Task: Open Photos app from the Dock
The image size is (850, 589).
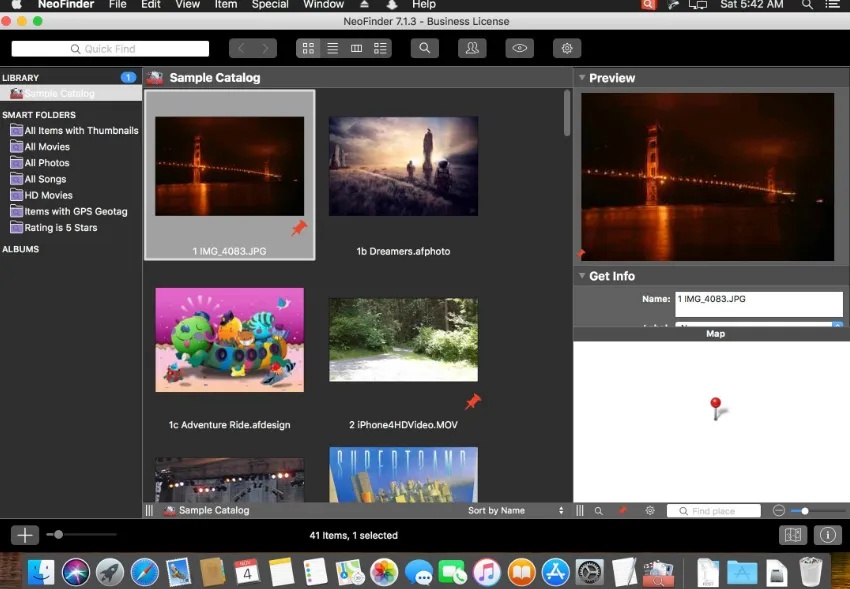Action: 384,572
